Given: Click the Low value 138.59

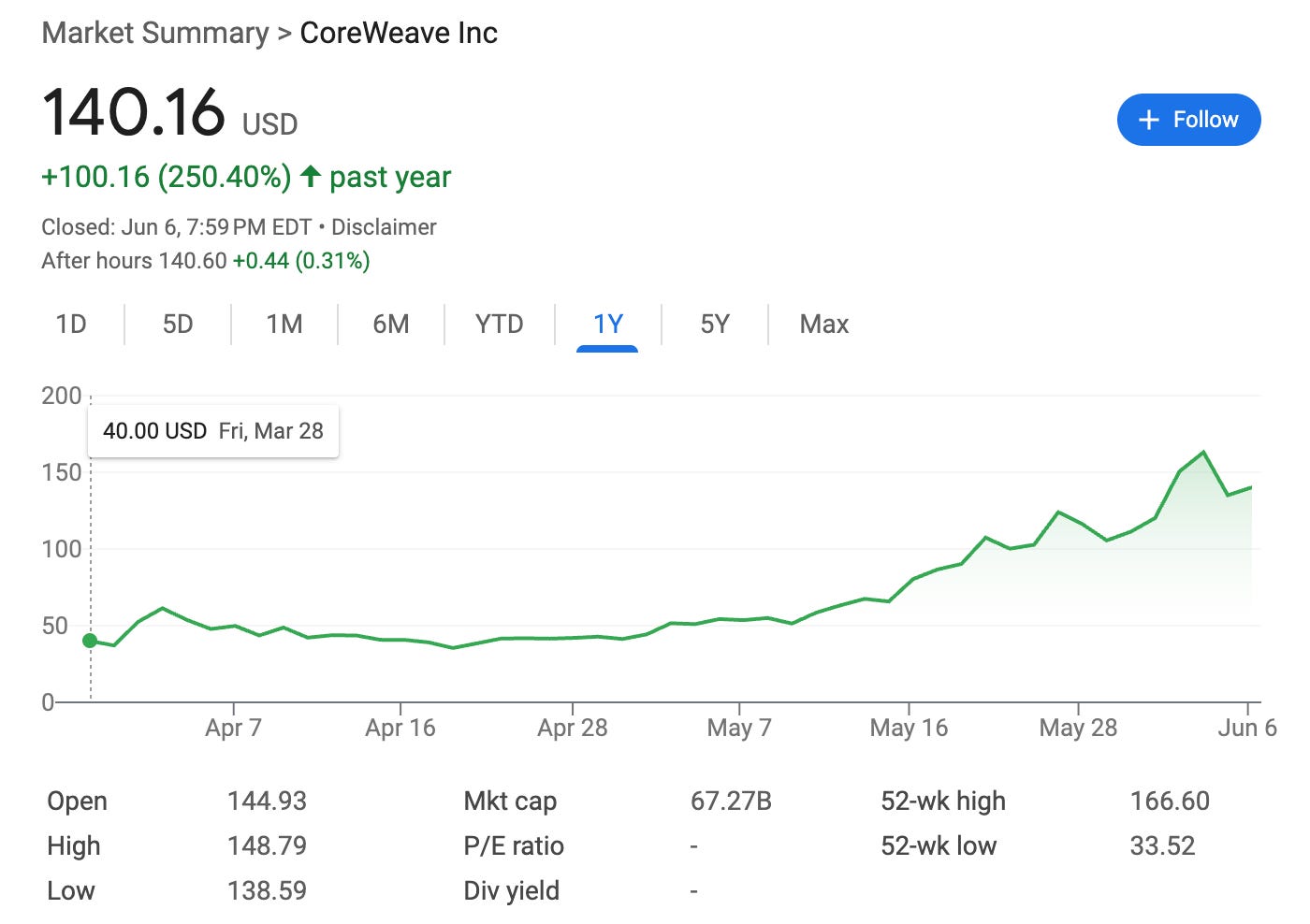Looking at the screenshot, I should point(267,891).
